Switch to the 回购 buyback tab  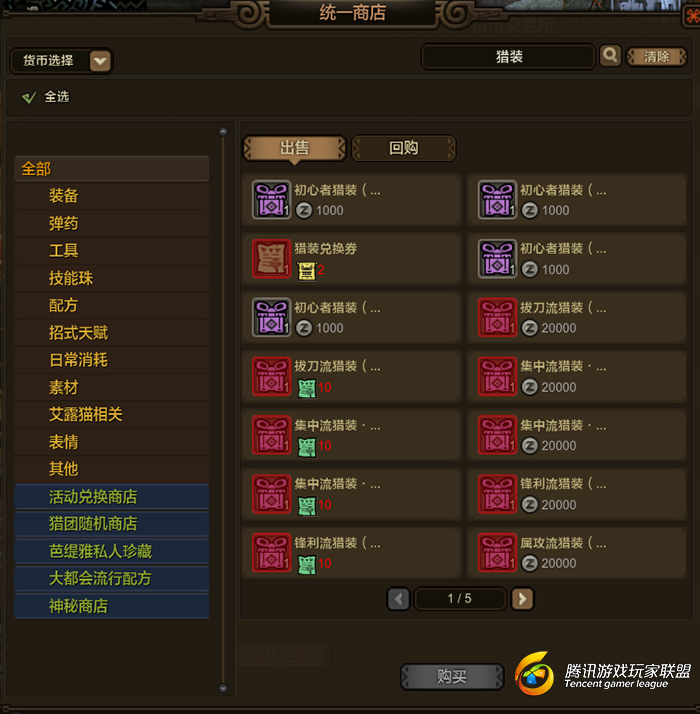click(x=404, y=148)
